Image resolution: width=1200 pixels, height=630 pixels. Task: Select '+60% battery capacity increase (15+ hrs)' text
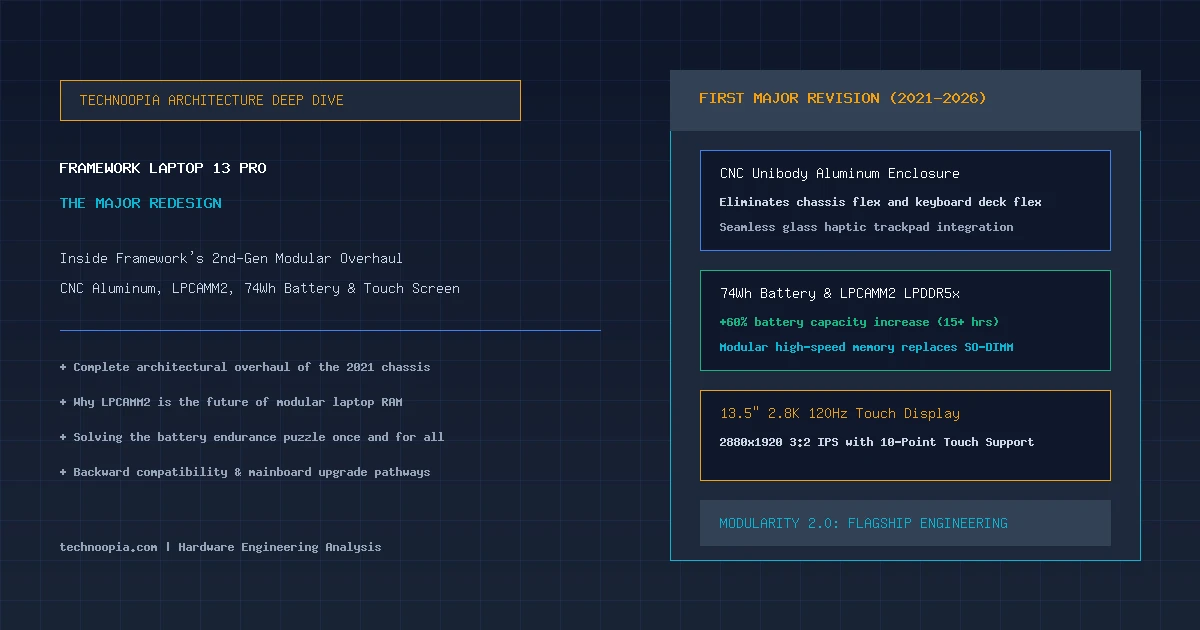tap(859, 322)
